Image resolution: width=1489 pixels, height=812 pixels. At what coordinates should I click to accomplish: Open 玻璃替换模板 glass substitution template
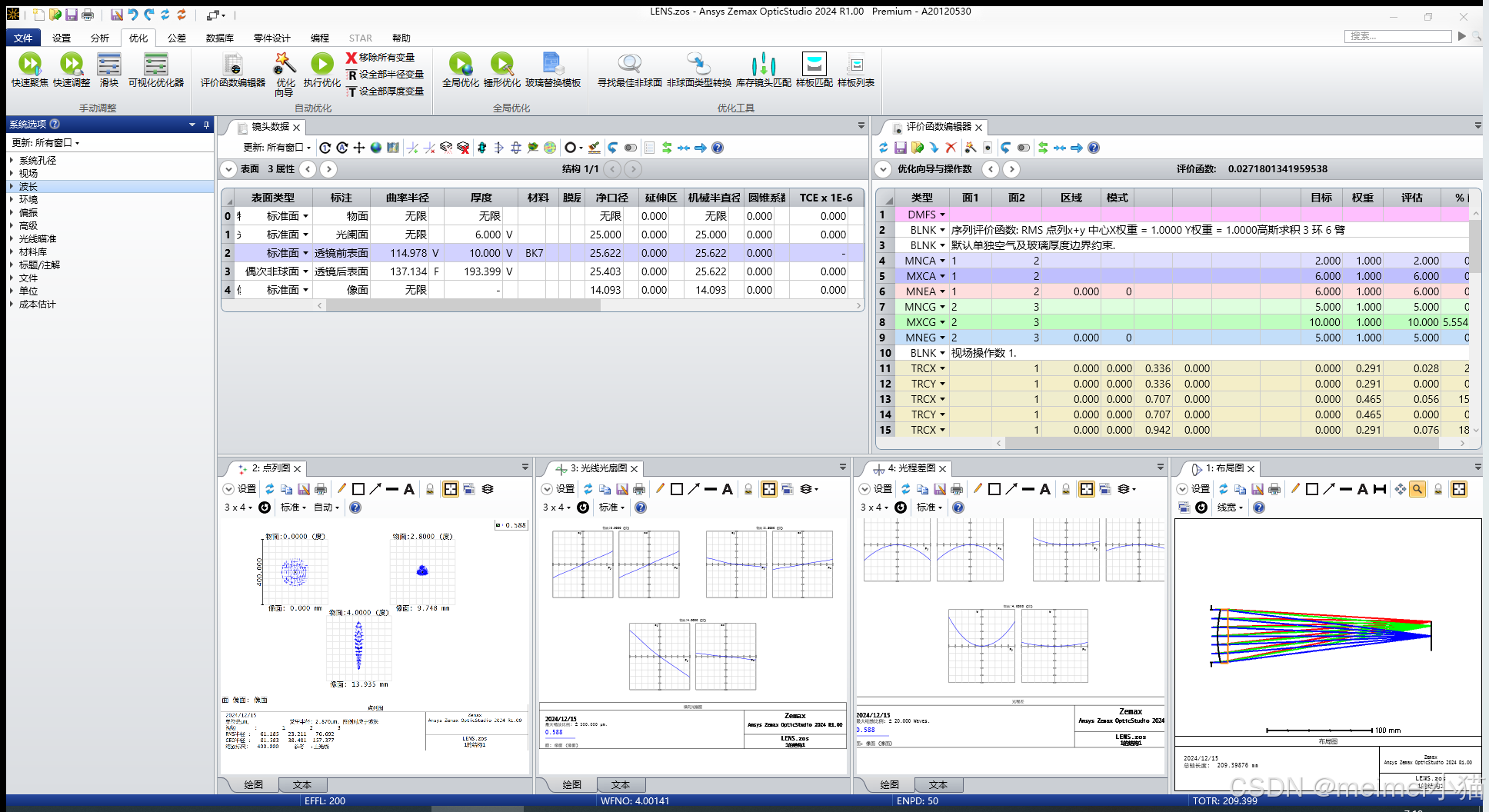click(553, 70)
